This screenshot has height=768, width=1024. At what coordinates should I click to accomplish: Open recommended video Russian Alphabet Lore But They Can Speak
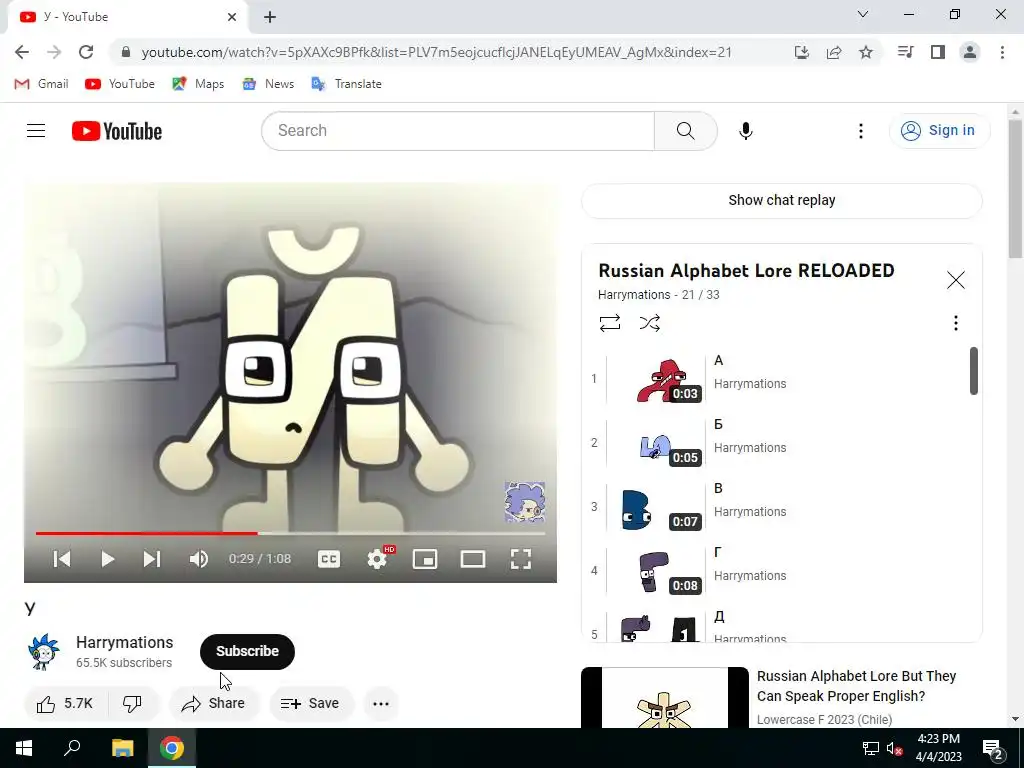856,686
